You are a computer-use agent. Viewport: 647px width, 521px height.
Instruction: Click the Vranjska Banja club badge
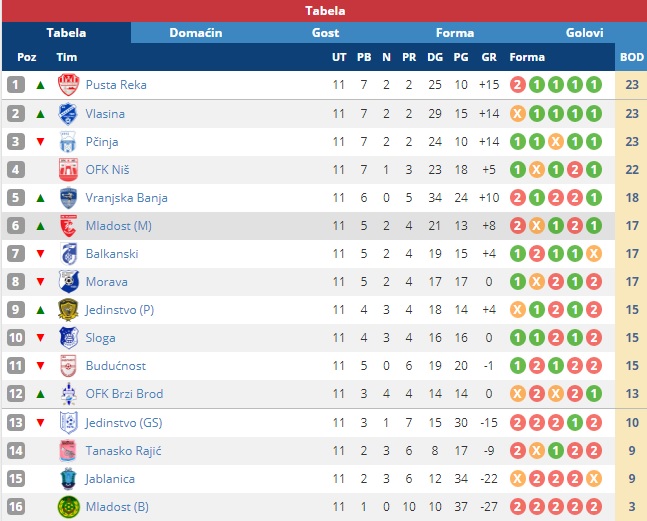click(x=68, y=198)
